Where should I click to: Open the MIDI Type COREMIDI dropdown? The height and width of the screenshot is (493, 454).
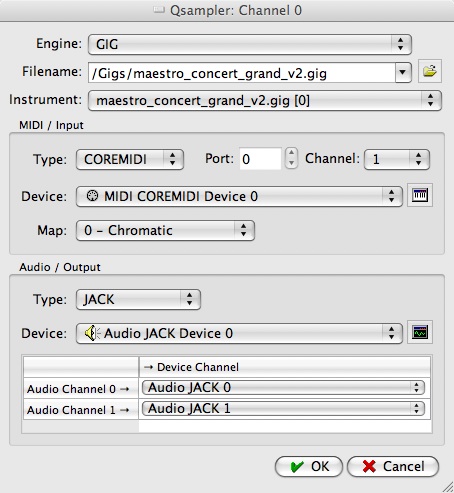tap(130, 159)
